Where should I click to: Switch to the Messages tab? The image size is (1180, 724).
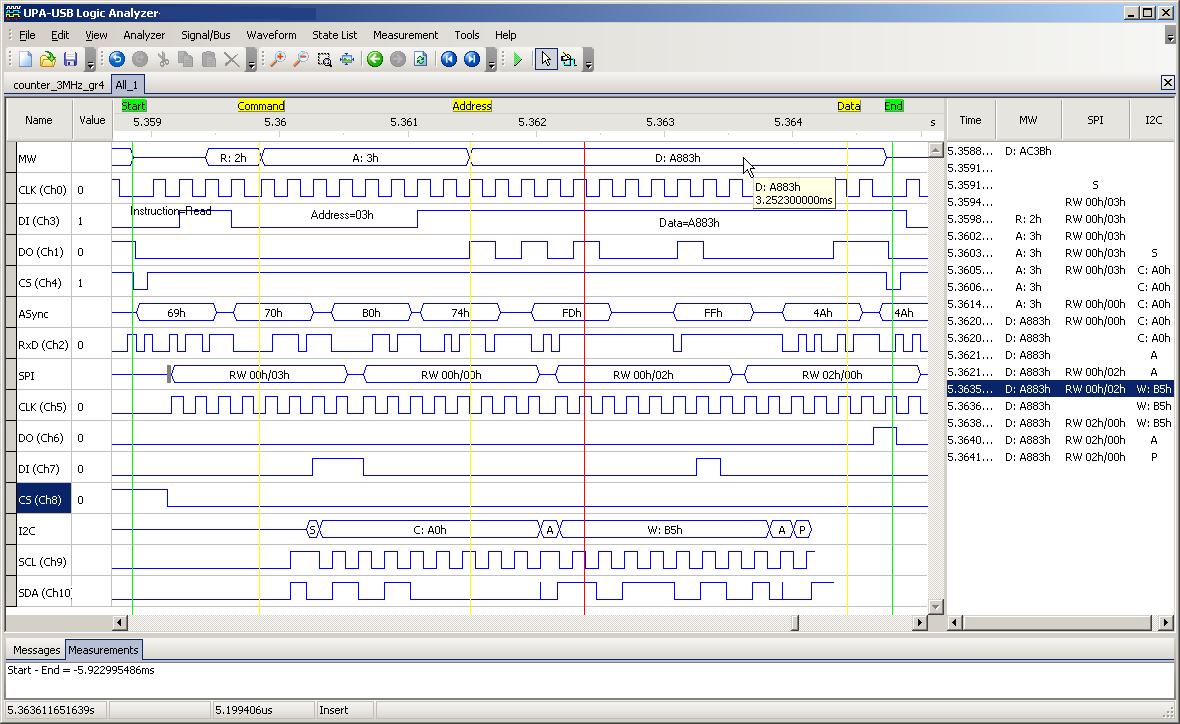(x=36, y=650)
